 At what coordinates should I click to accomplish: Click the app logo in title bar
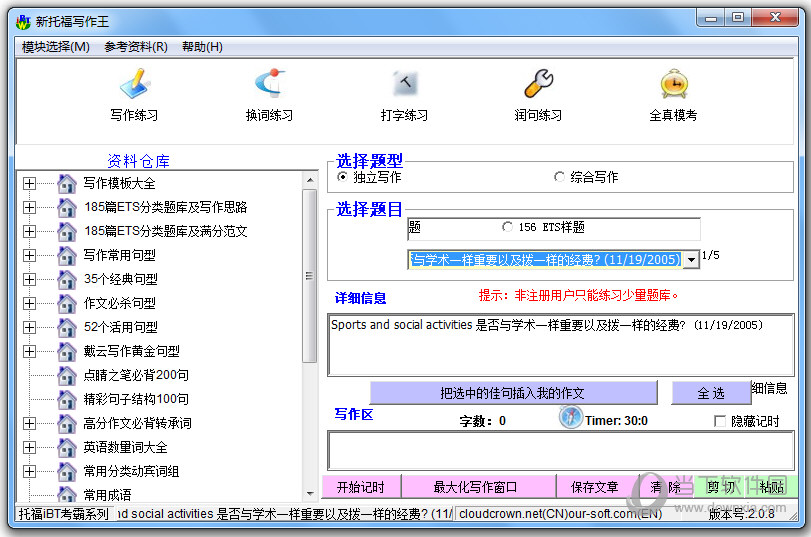point(23,22)
